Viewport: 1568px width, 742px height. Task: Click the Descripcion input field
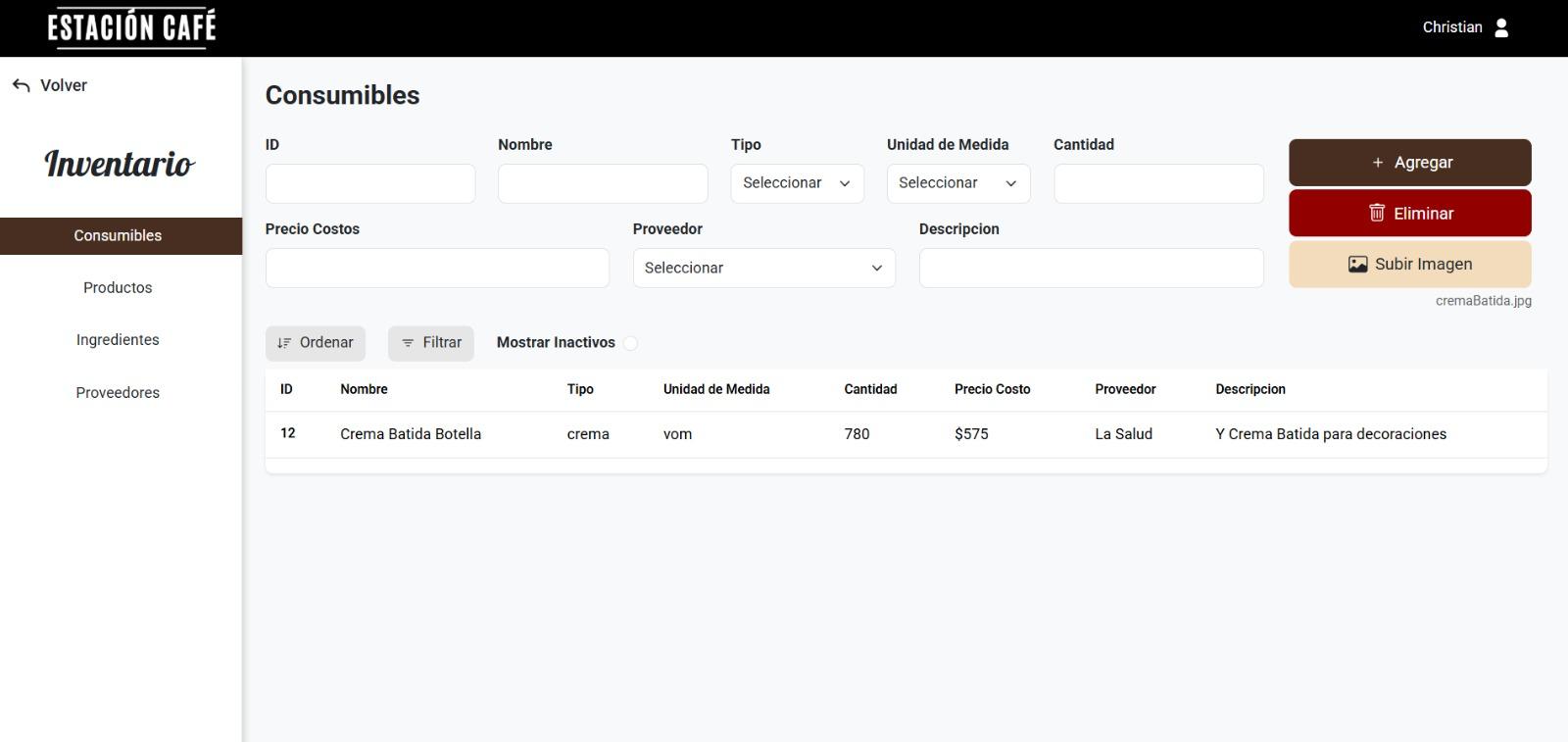pyautogui.click(x=1090, y=268)
